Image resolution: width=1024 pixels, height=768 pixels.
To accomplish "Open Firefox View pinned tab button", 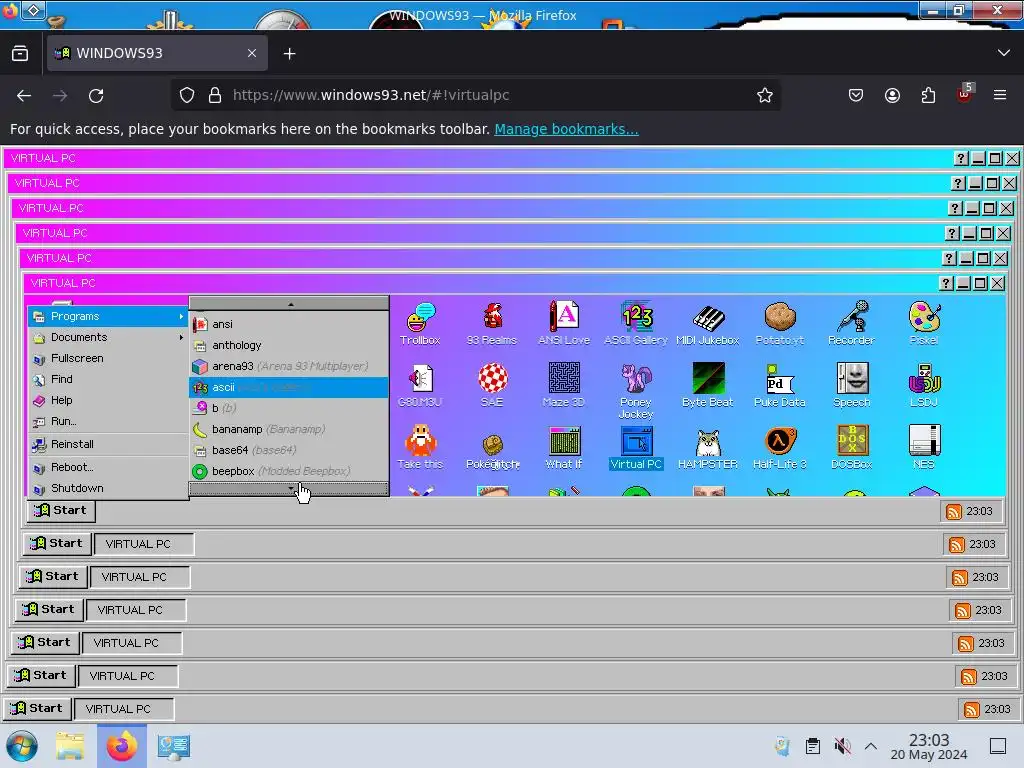I will coord(20,54).
